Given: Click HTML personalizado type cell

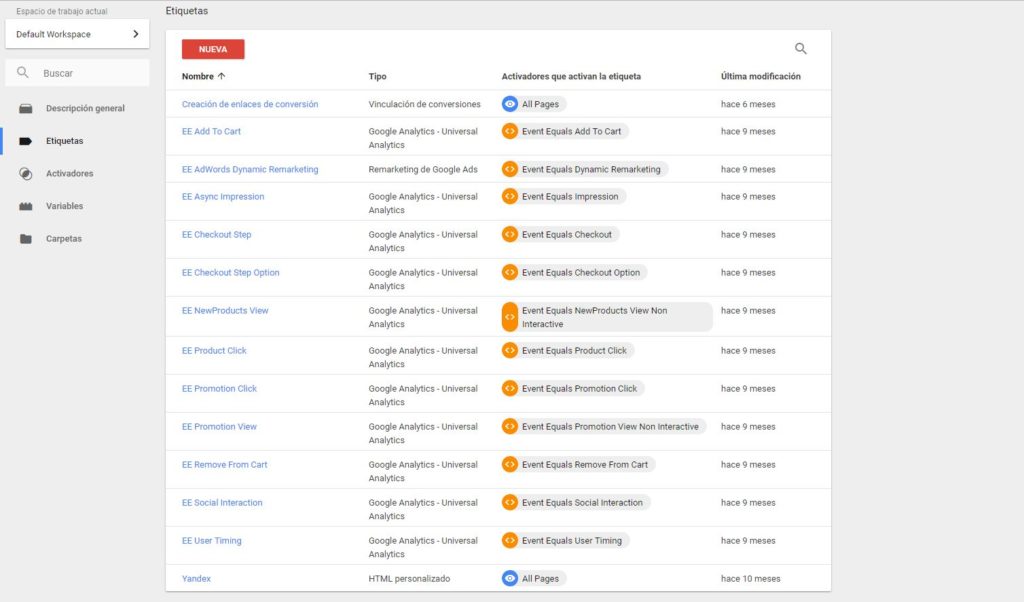Looking at the screenshot, I should [x=409, y=578].
